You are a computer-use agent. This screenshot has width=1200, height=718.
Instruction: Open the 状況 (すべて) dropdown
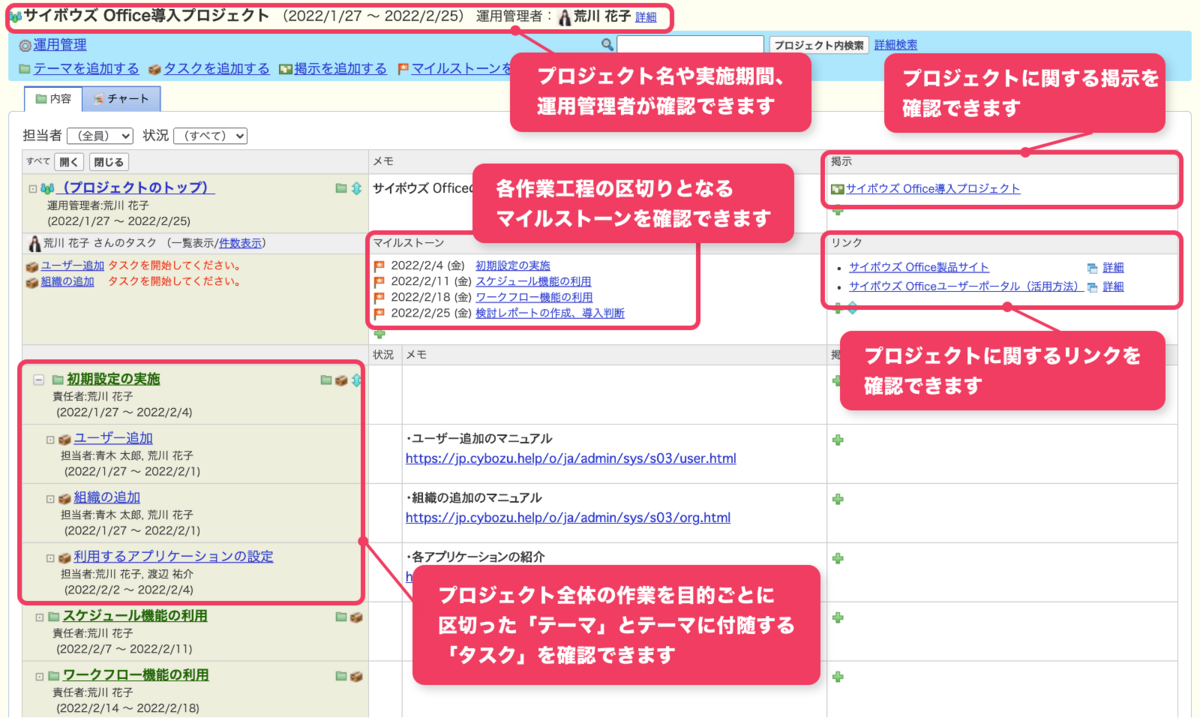[210, 136]
